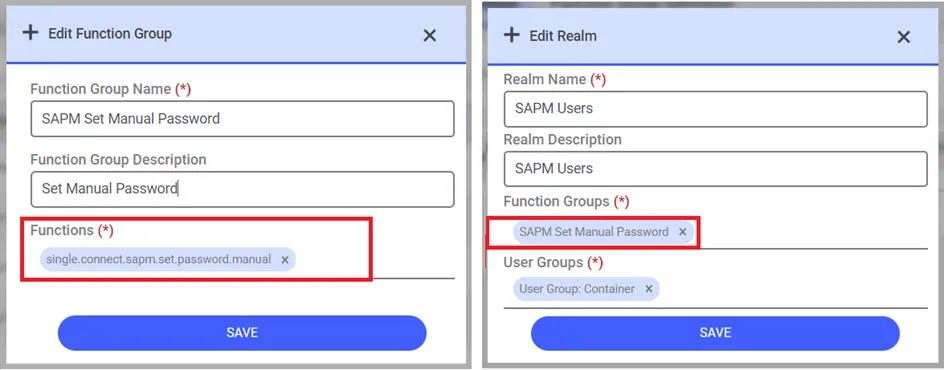Click the Realm Name label
944x370 pixels.
(x=554, y=79)
